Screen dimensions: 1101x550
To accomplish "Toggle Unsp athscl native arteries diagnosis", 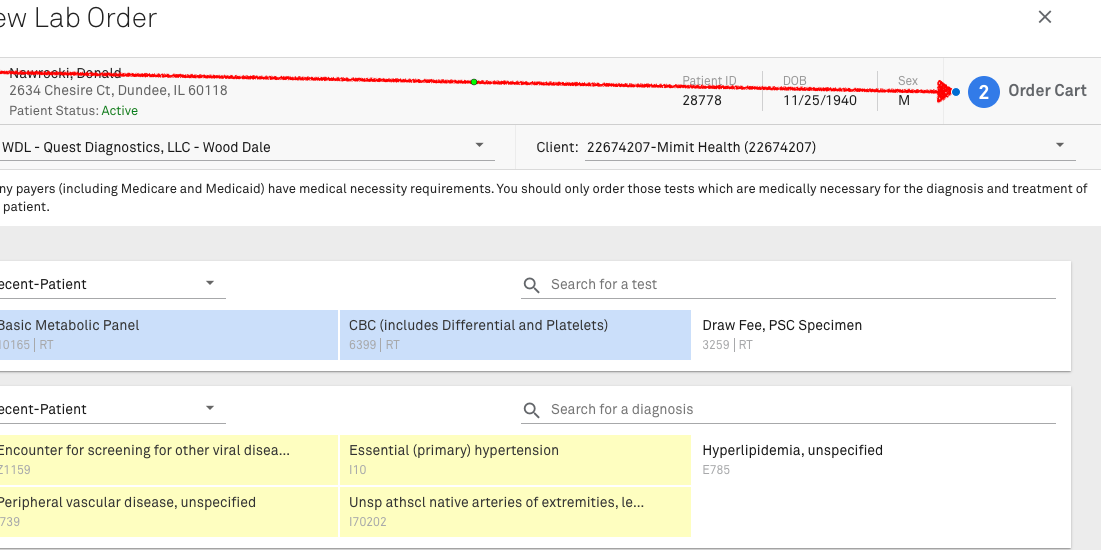I will click(515, 511).
